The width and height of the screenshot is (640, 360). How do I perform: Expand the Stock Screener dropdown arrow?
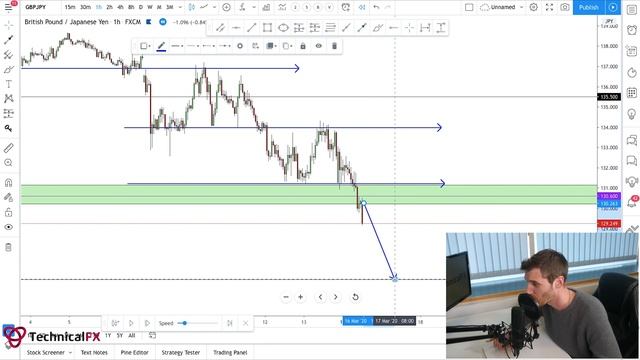[70, 352]
